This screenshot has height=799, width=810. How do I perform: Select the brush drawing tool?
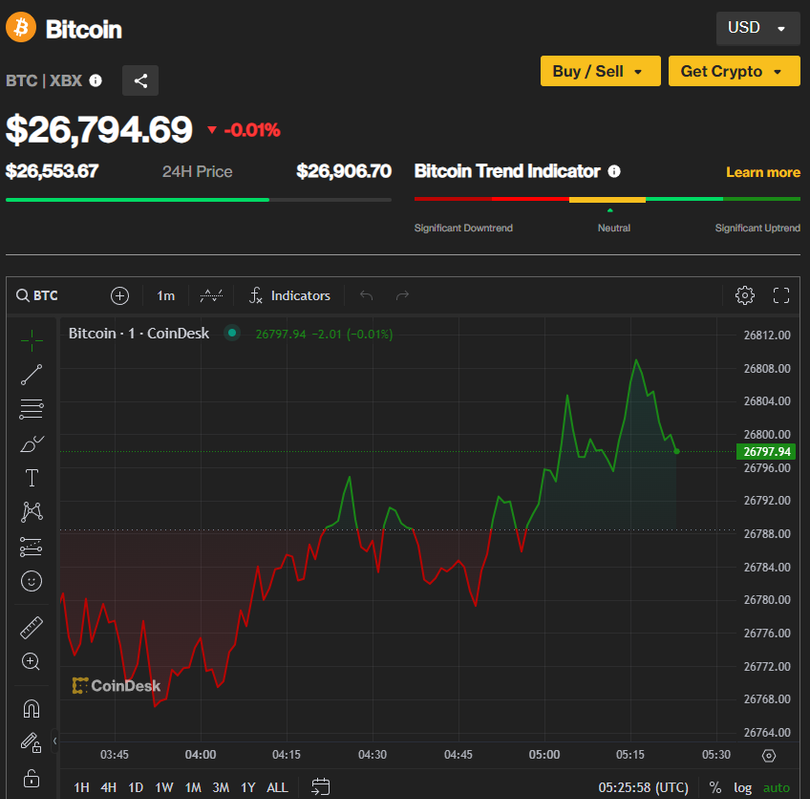pos(32,444)
